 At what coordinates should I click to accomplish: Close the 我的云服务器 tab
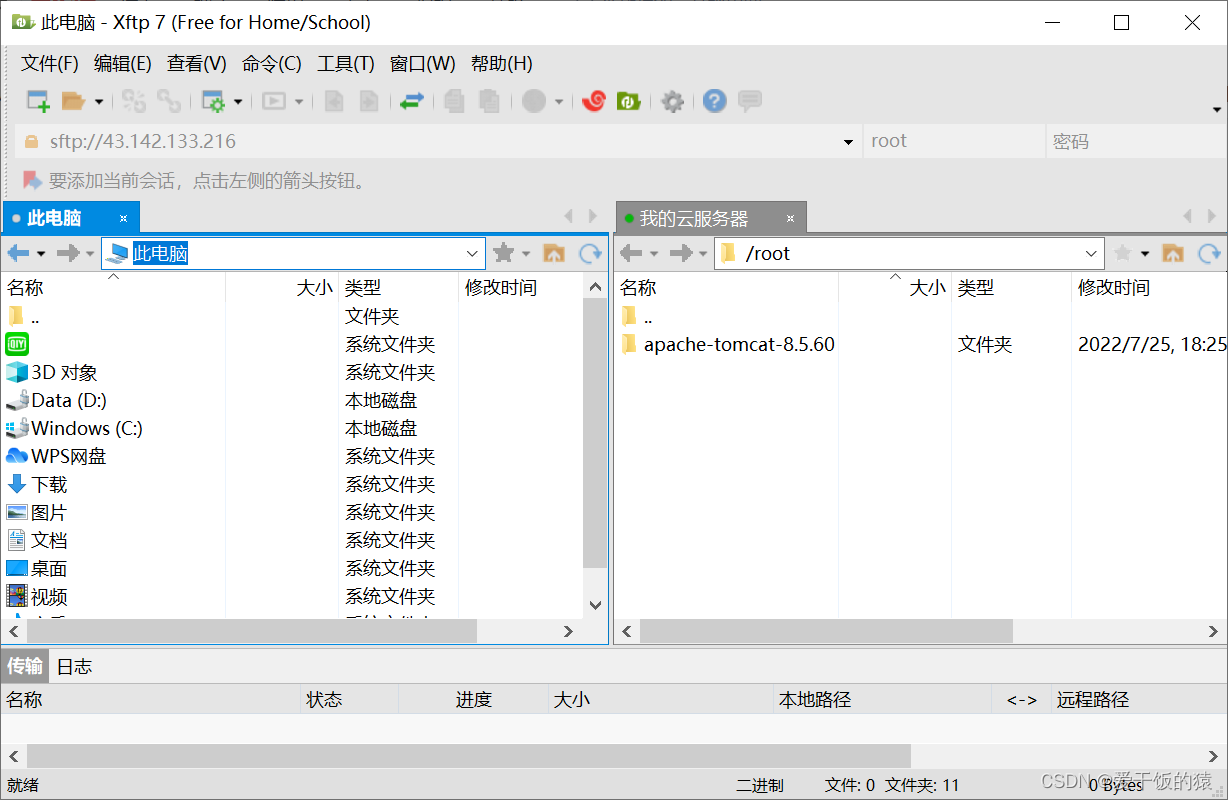[x=790, y=218]
